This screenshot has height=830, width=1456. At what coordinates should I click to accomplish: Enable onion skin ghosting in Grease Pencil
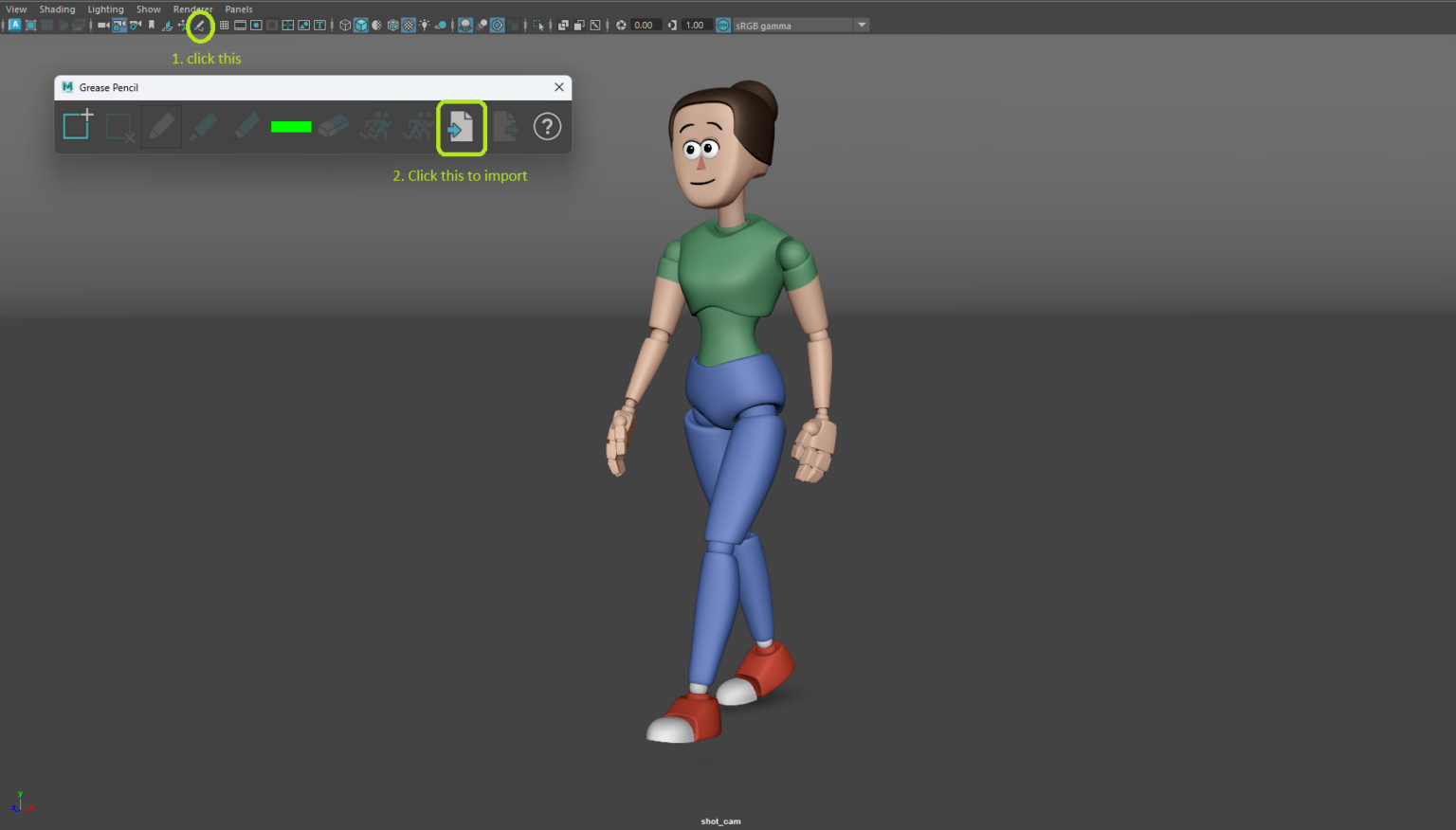pyautogui.click(x=375, y=126)
